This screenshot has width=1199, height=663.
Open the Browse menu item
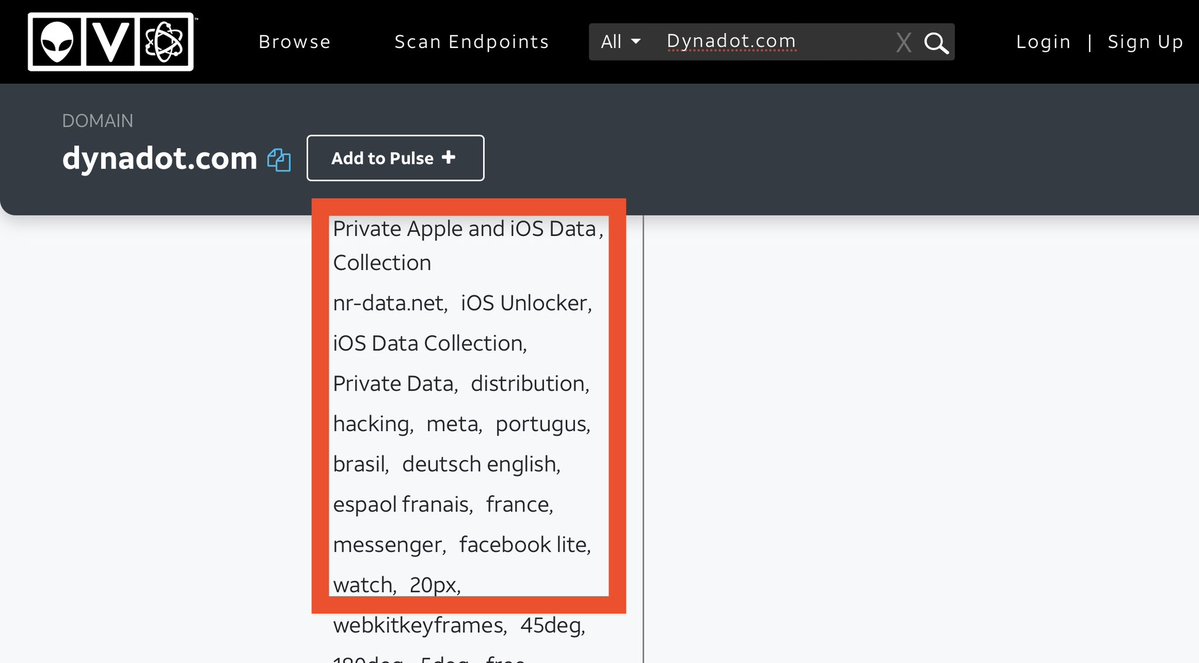(294, 42)
